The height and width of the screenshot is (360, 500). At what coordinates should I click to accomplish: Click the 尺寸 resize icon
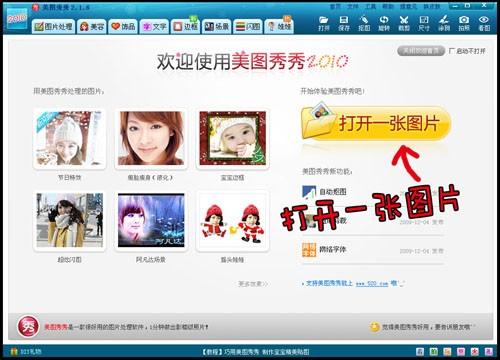pyautogui.click(x=424, y=20)
